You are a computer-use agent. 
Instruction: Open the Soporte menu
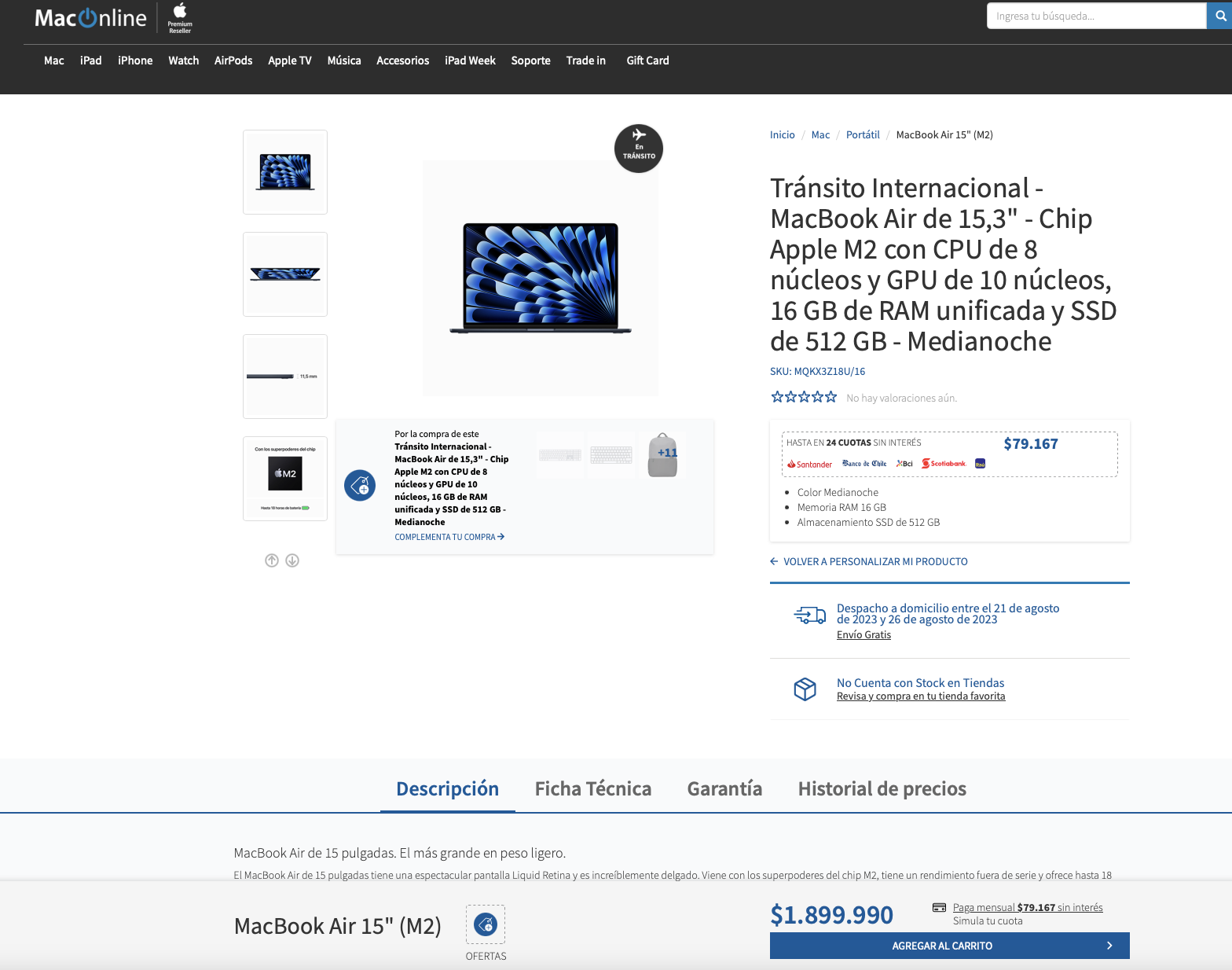[531, 61]
